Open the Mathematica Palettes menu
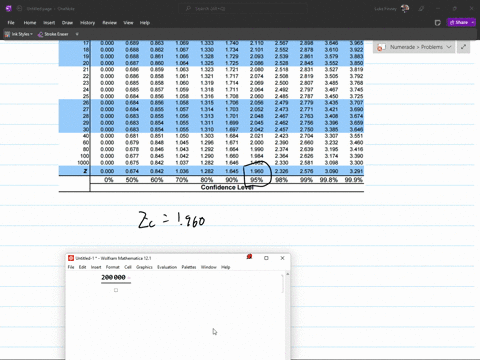The image size is (480, 360). click(189, 267)
